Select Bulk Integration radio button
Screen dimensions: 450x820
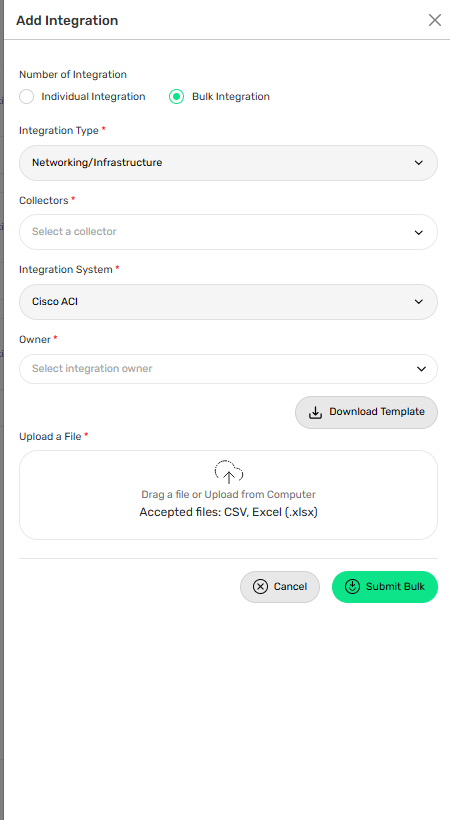(x=176, y=97)
